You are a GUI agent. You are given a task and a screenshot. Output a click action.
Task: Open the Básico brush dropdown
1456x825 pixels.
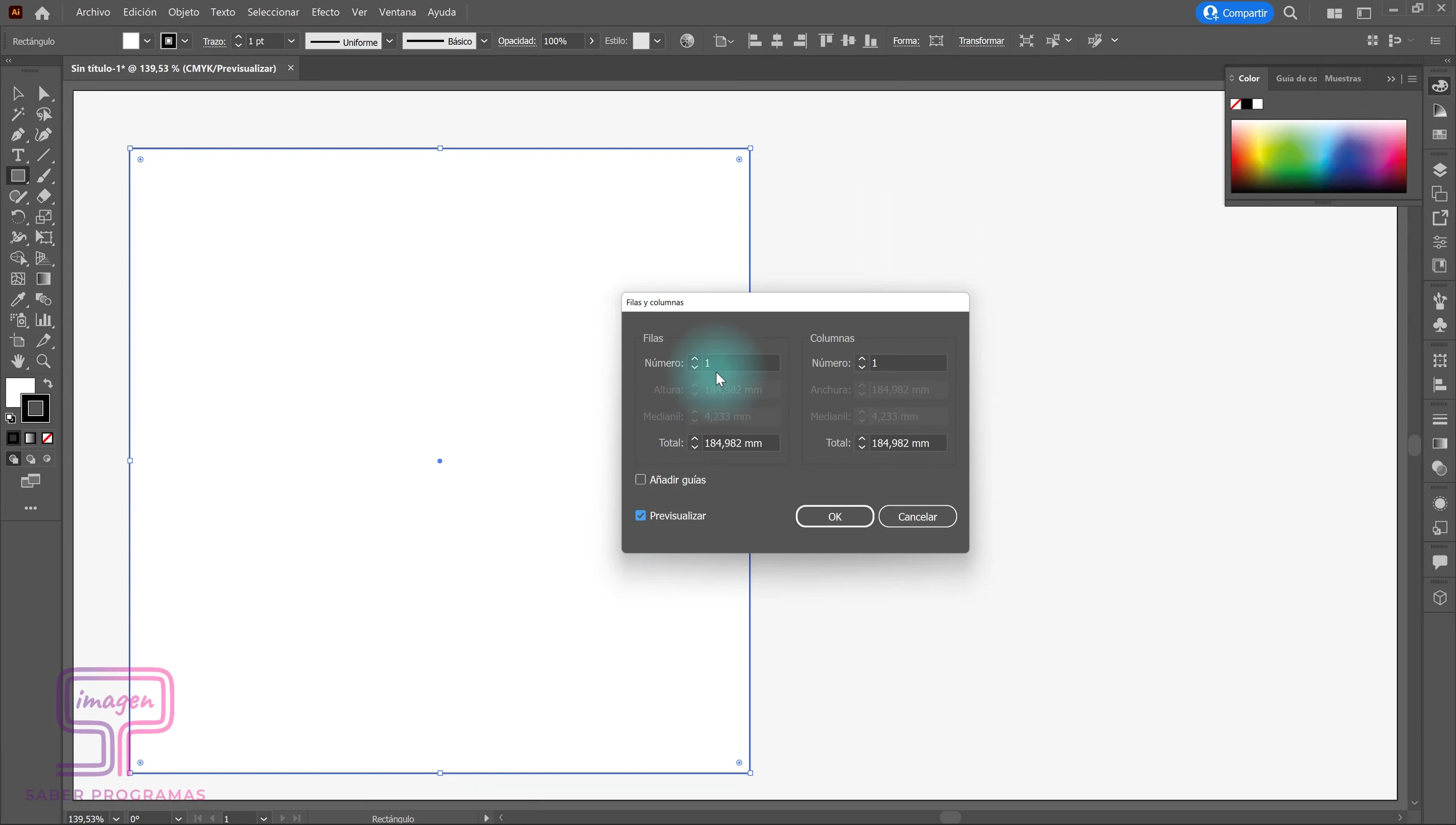point(484,41)
